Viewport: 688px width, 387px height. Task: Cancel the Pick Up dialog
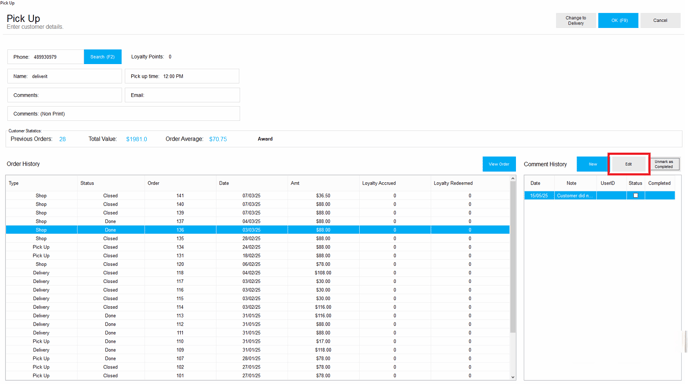(x=660, y=21)
